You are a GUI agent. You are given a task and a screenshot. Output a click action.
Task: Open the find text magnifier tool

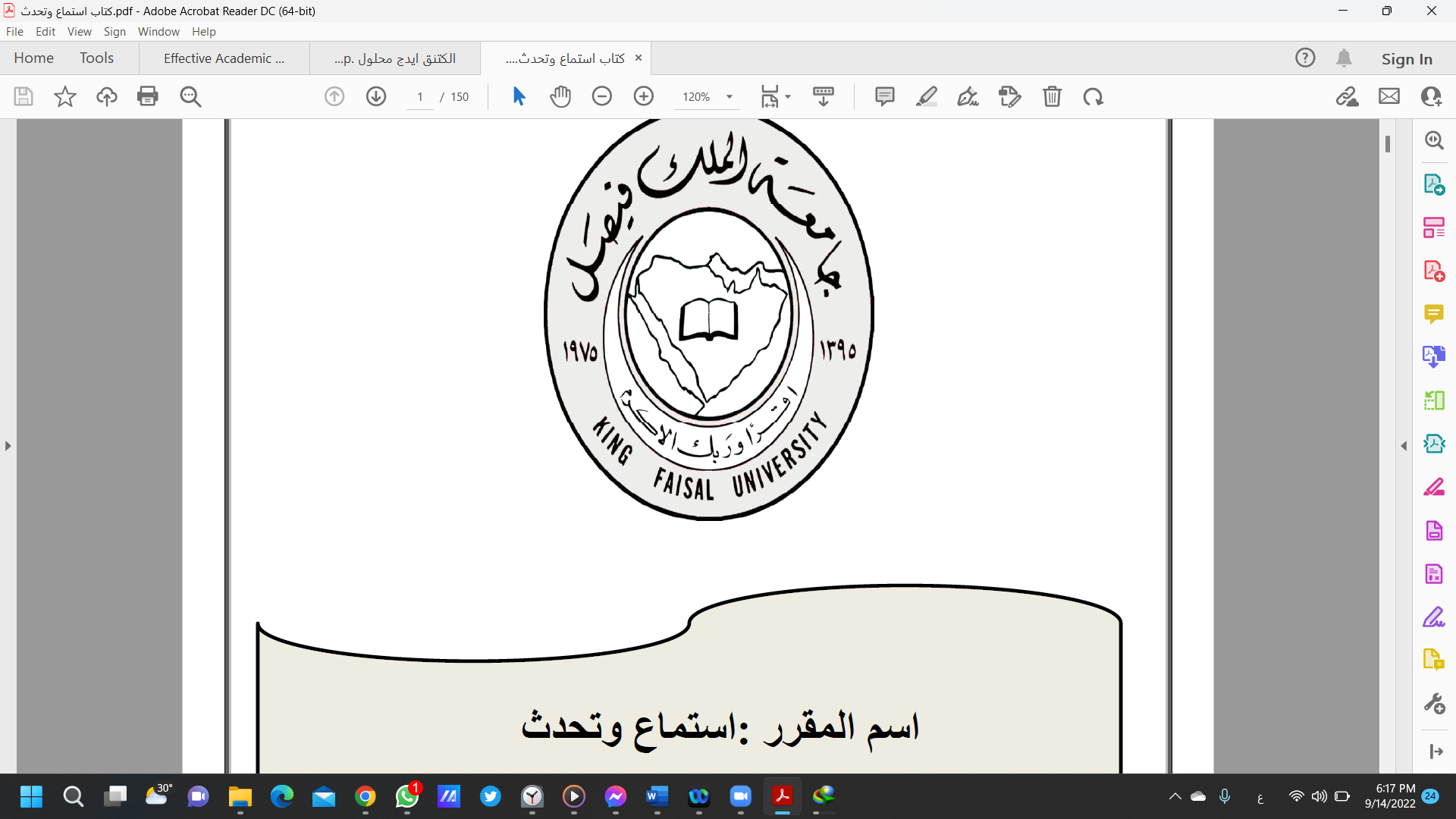[x=190, y=96]
